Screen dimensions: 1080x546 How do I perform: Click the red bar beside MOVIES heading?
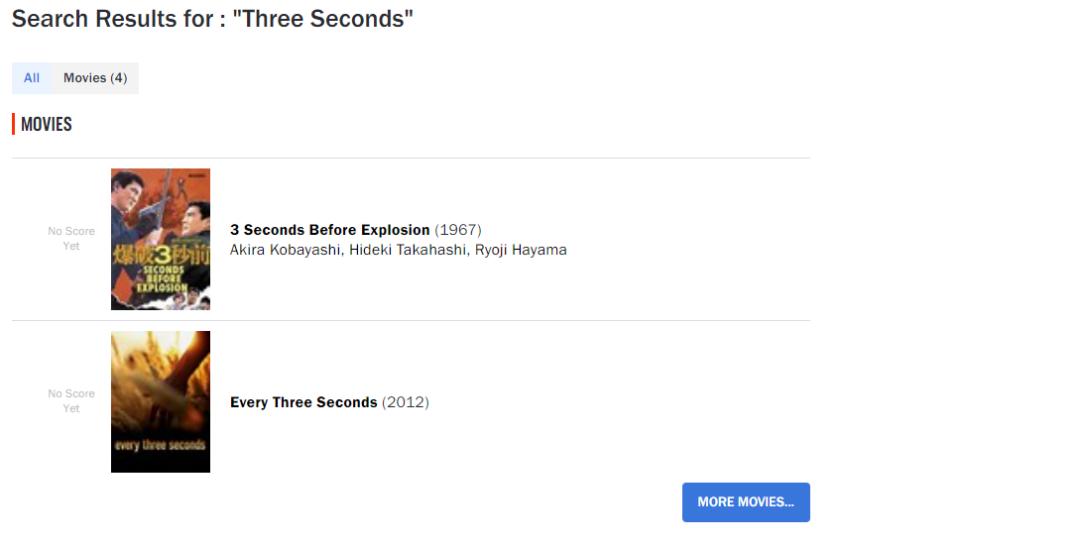coord(14,125)
